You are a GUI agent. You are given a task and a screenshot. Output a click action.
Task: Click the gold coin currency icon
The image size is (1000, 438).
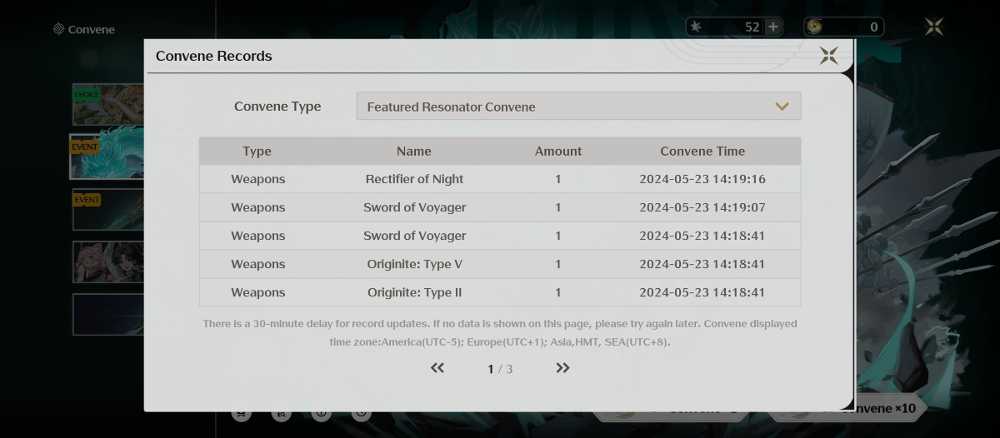(x=813, y=27)
